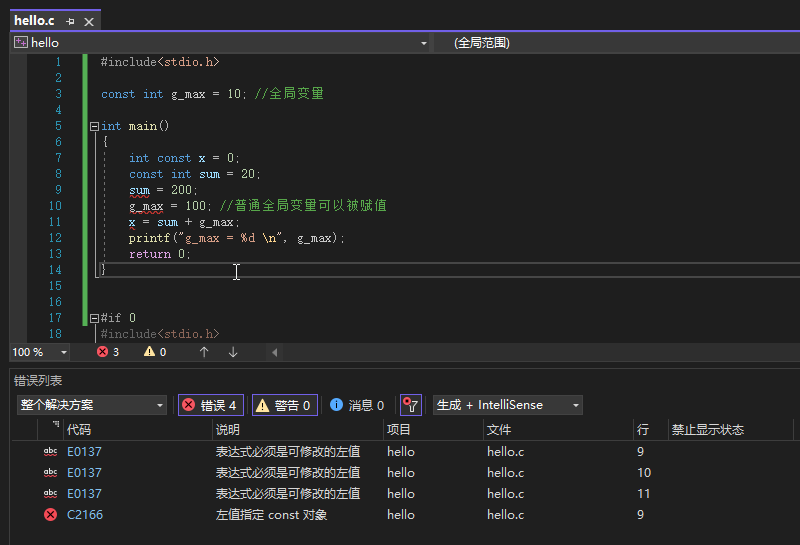Open the 全局范围 scope dropdown

[482, 43]
